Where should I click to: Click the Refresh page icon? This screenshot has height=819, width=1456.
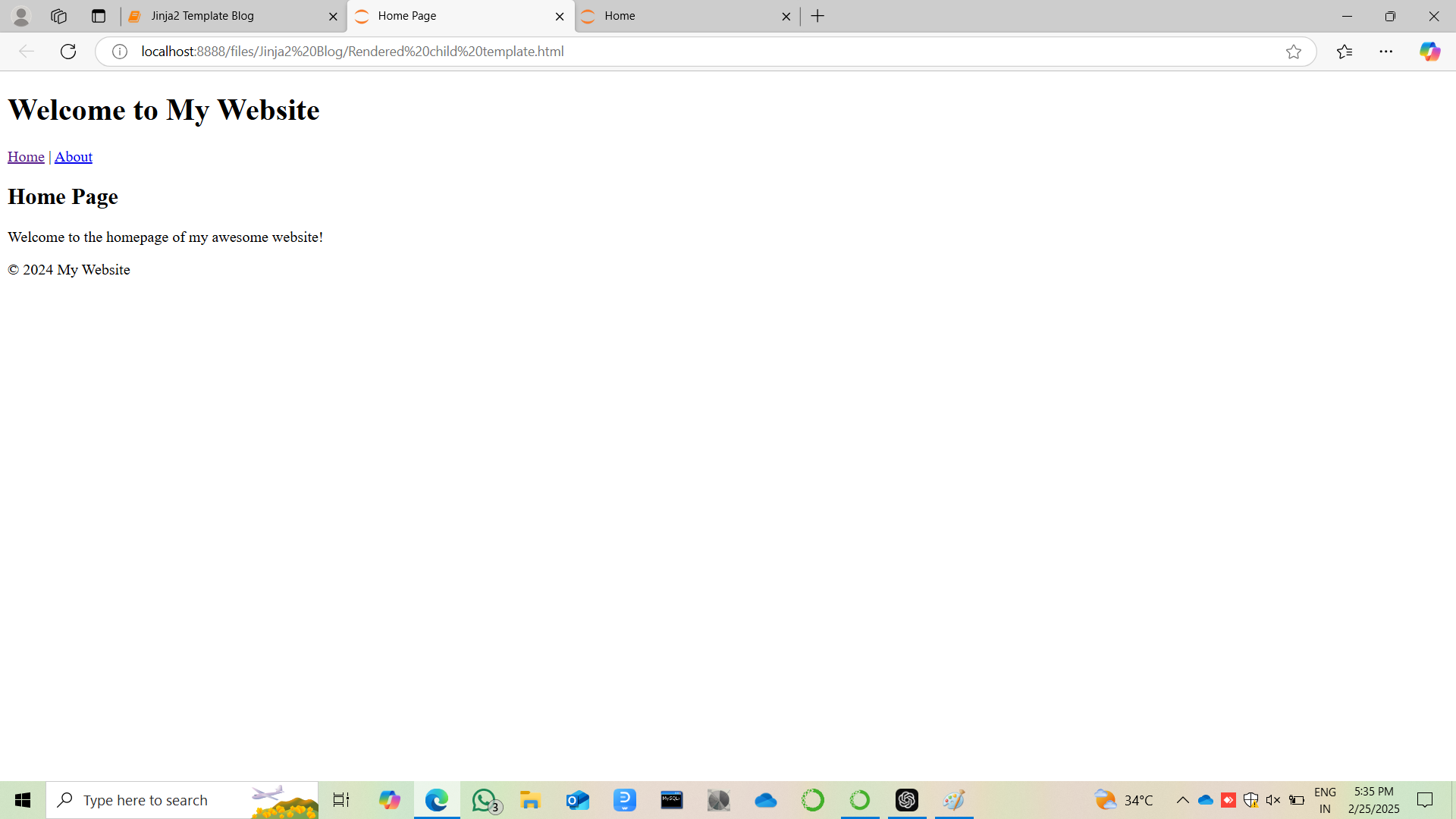(68, 52)
